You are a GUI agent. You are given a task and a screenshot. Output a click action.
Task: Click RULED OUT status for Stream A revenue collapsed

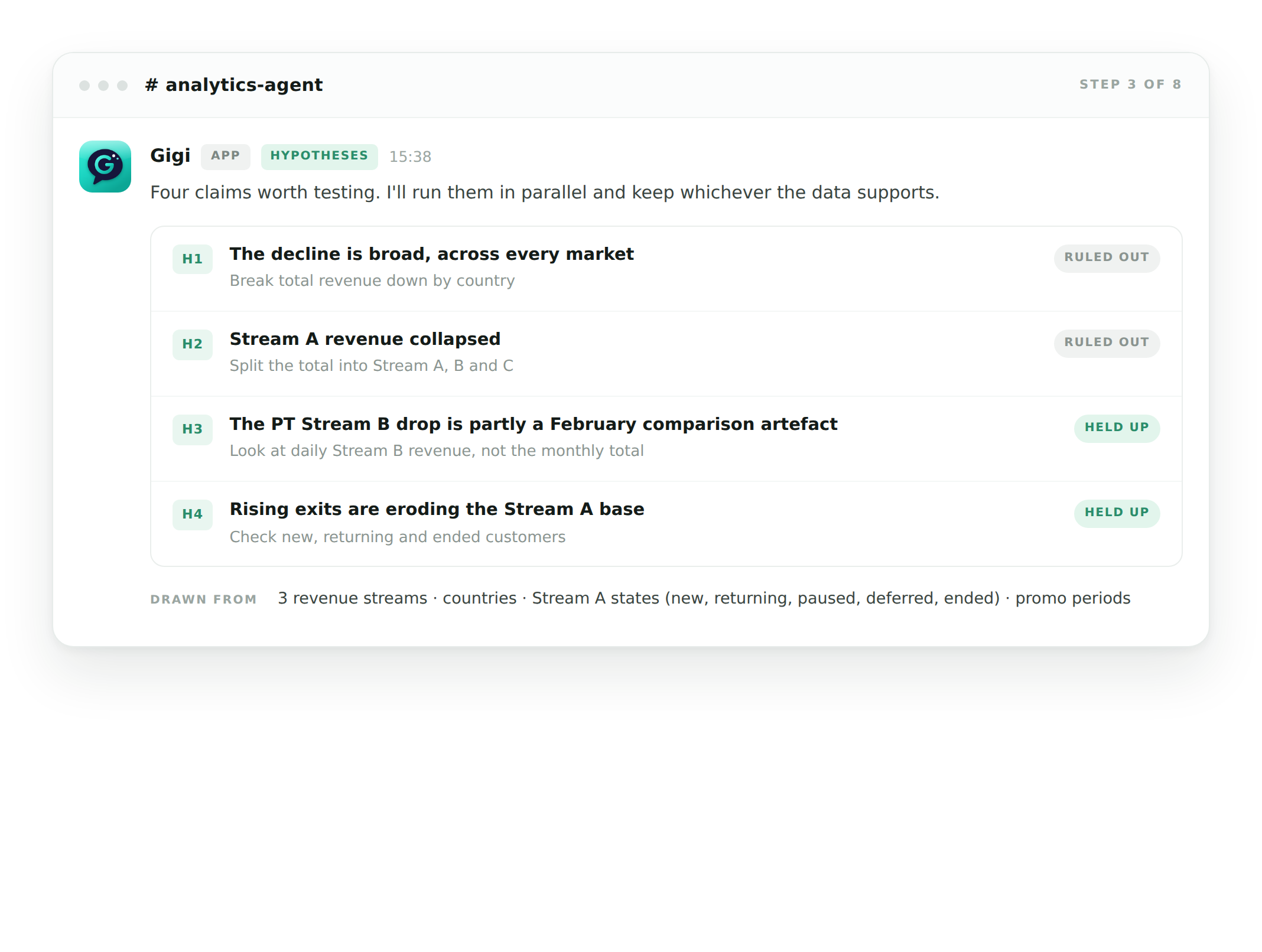coord(1107,343)
